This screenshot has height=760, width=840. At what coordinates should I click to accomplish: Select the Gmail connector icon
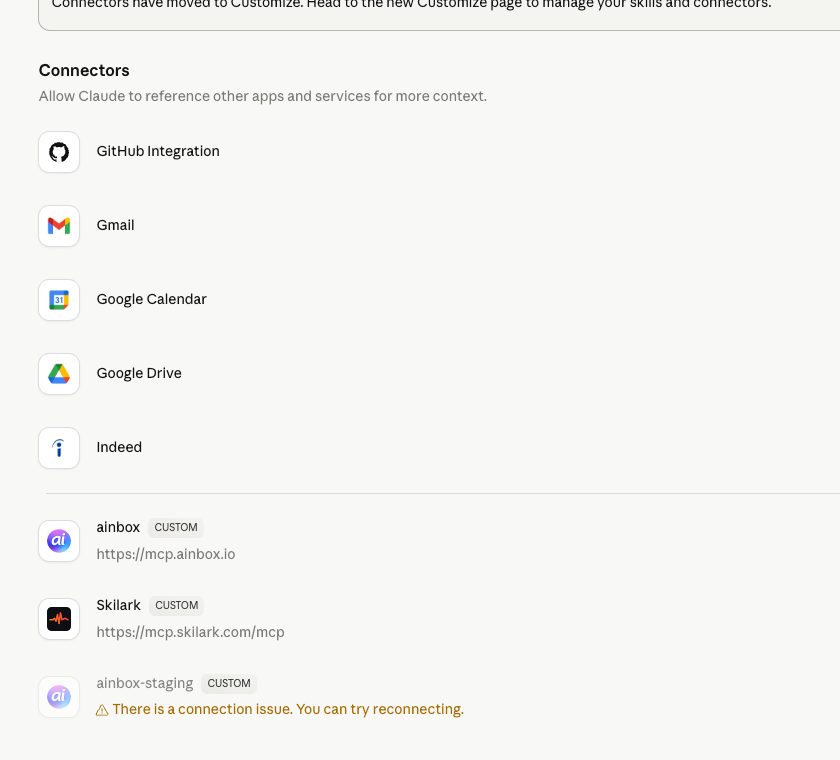(x=58, y=225)
